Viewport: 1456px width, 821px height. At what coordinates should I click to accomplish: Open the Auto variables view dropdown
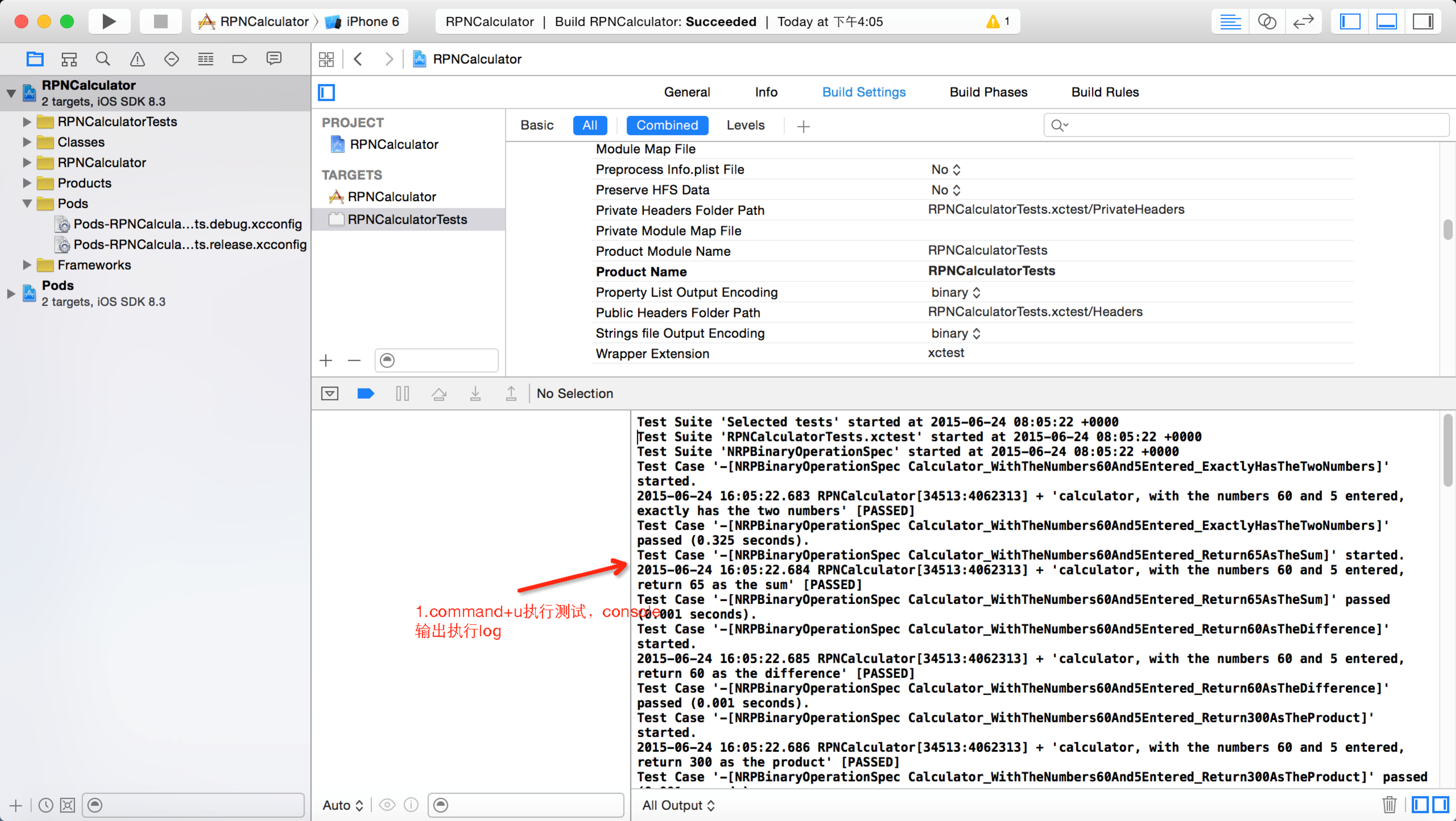pos(342,805)
